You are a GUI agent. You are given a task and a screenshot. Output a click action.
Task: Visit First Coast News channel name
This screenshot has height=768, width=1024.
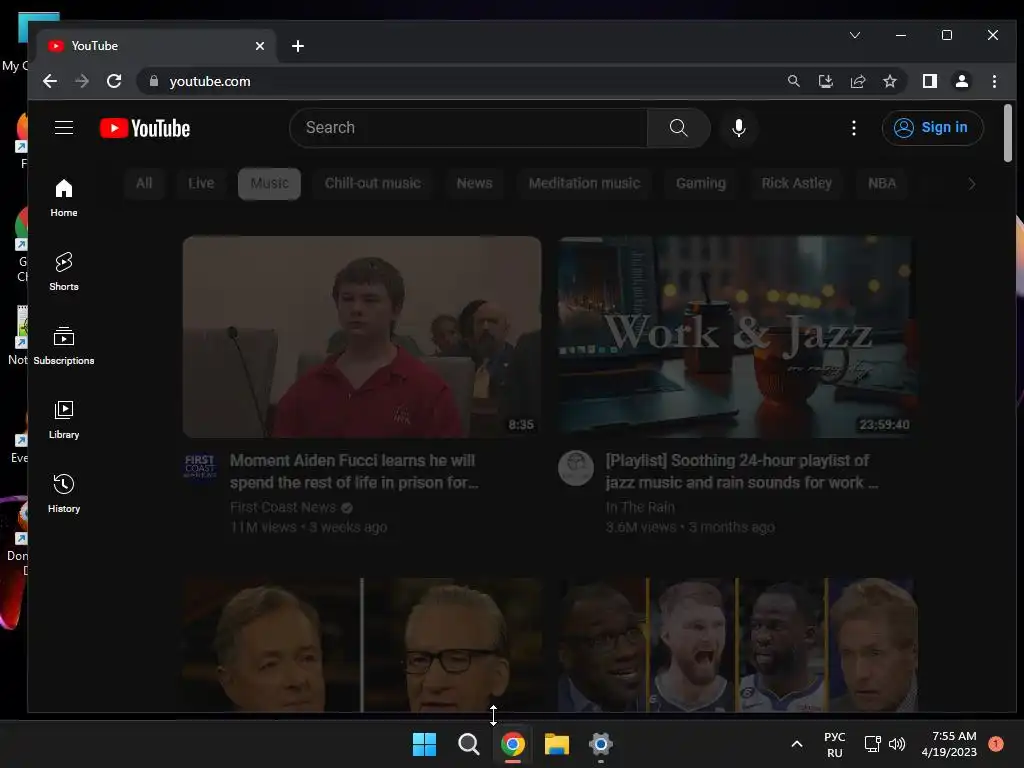point(283,507)
